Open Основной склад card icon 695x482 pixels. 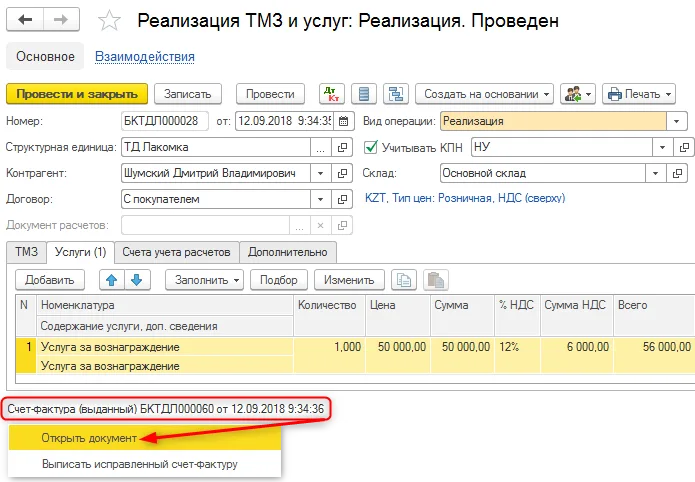coord(677,173)
